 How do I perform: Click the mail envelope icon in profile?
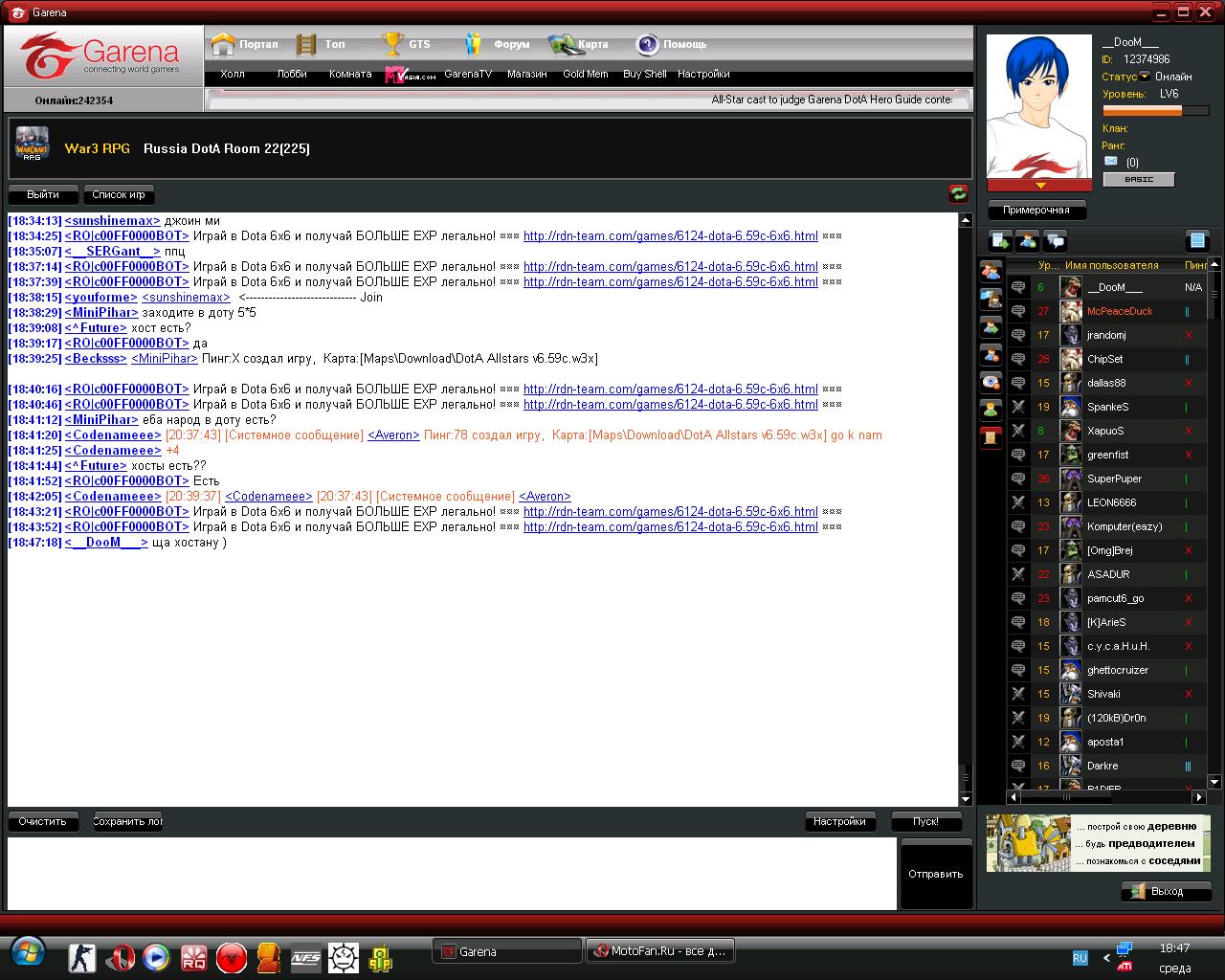point(1111,161)
